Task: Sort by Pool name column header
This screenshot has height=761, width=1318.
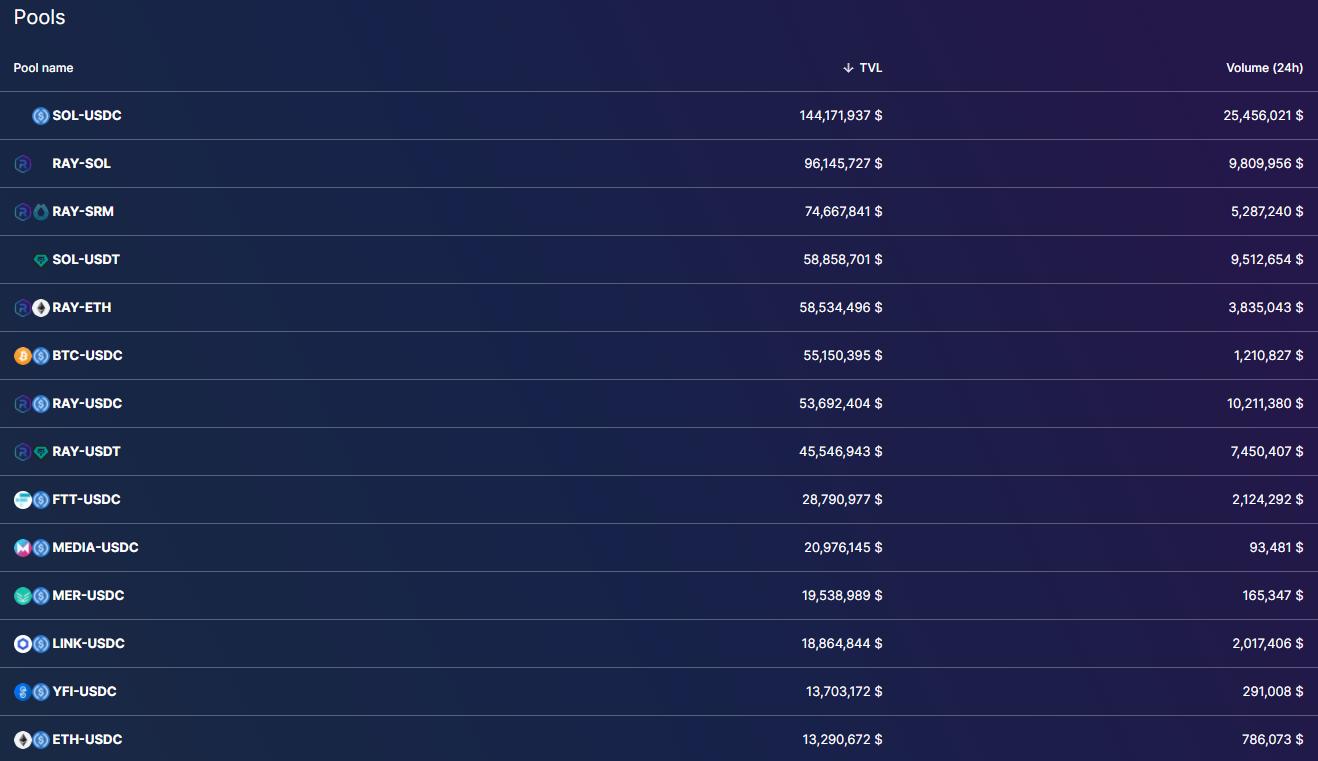Action: click(43, 68)
